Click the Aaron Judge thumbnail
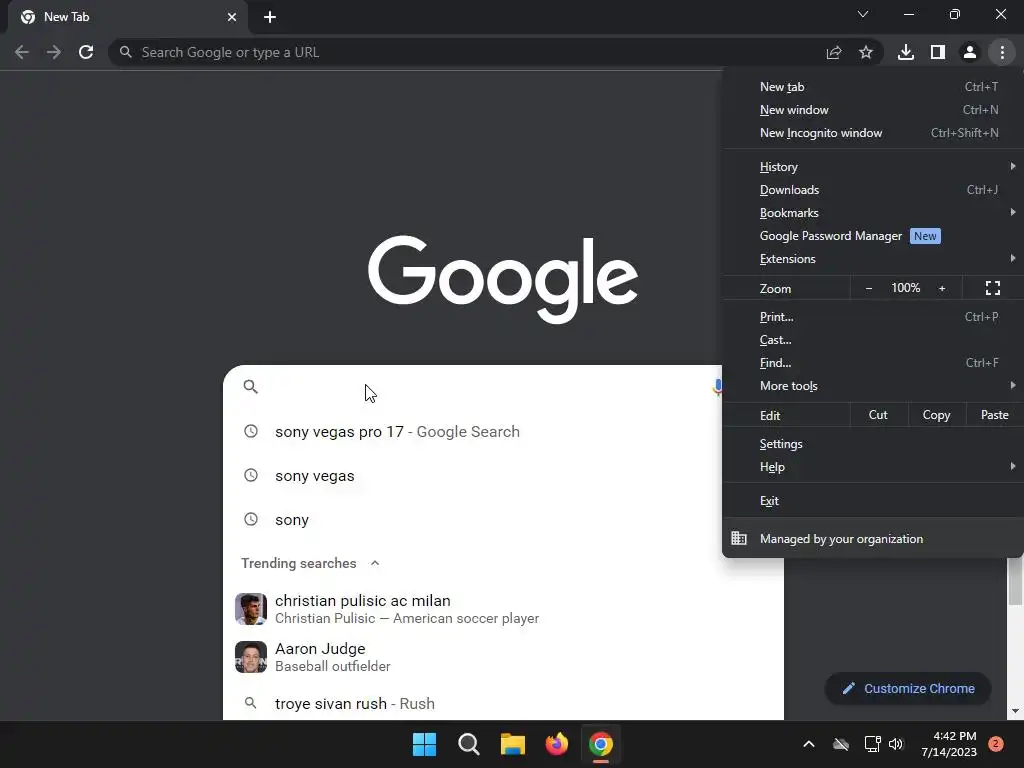This screenshot has height=768, width=1024. click(251, 657)
